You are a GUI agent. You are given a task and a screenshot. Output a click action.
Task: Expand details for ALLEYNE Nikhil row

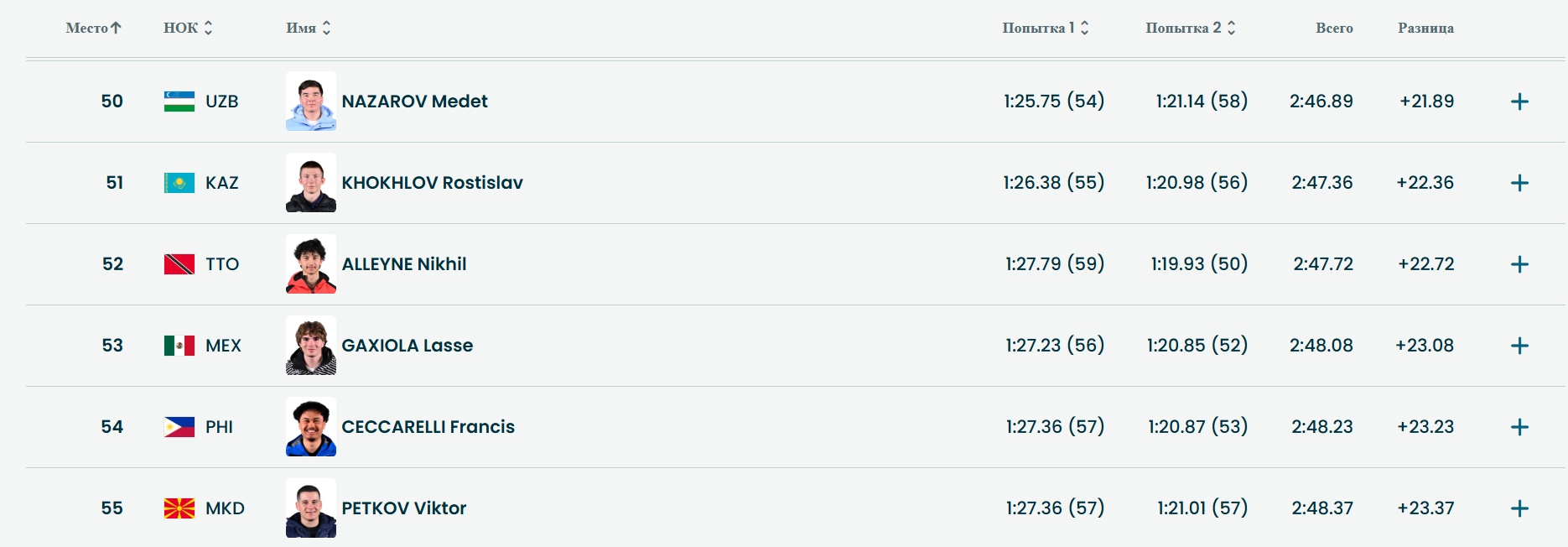click(x=1519, y=264)
